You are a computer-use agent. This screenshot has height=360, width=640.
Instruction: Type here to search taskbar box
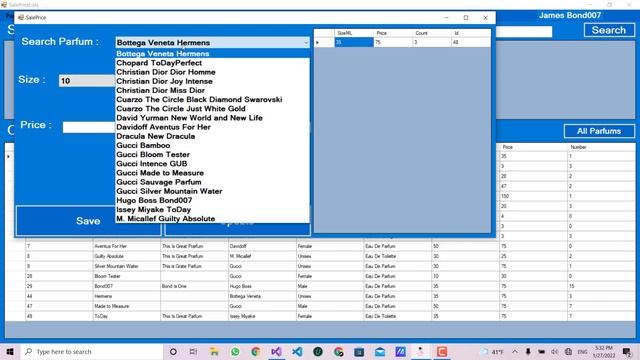(92, 351)
